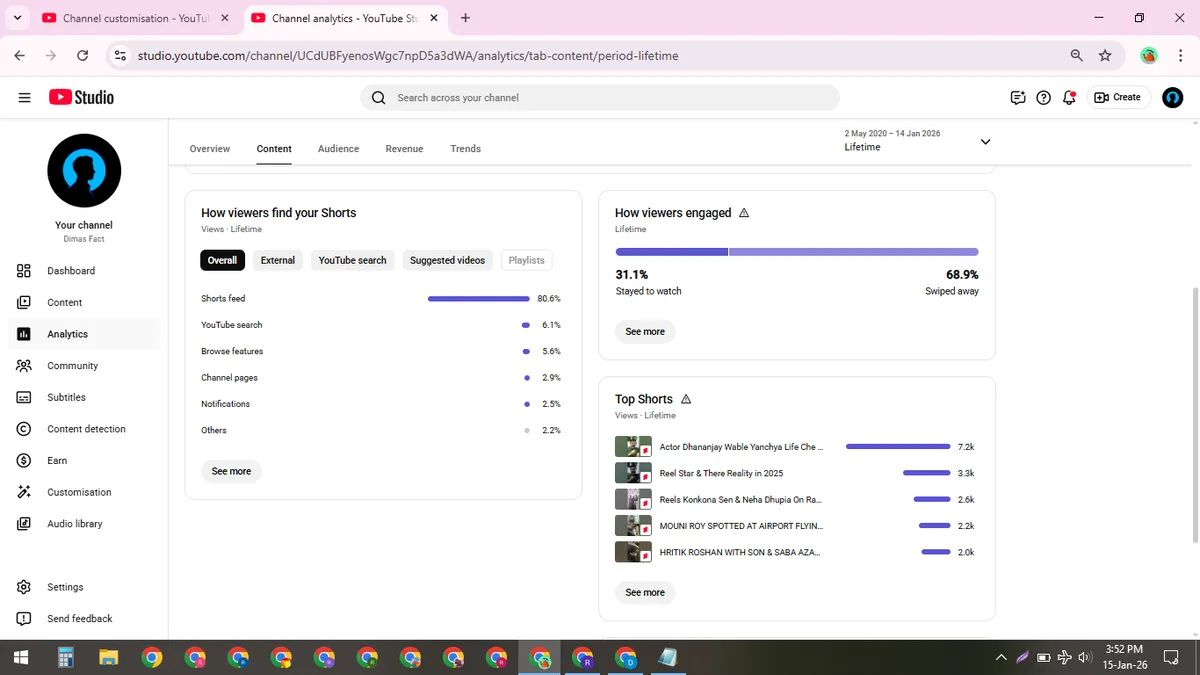Switch to Channel customisation browser tab

pos(135,18)
